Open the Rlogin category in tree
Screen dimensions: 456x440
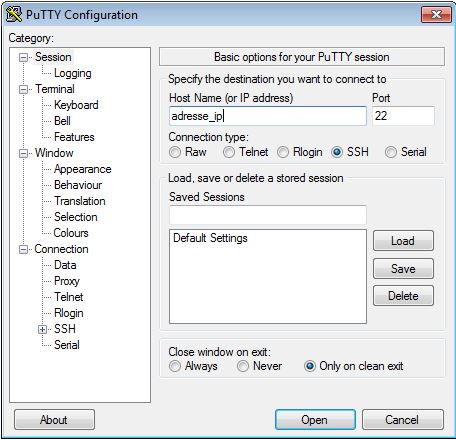(69, 313)
